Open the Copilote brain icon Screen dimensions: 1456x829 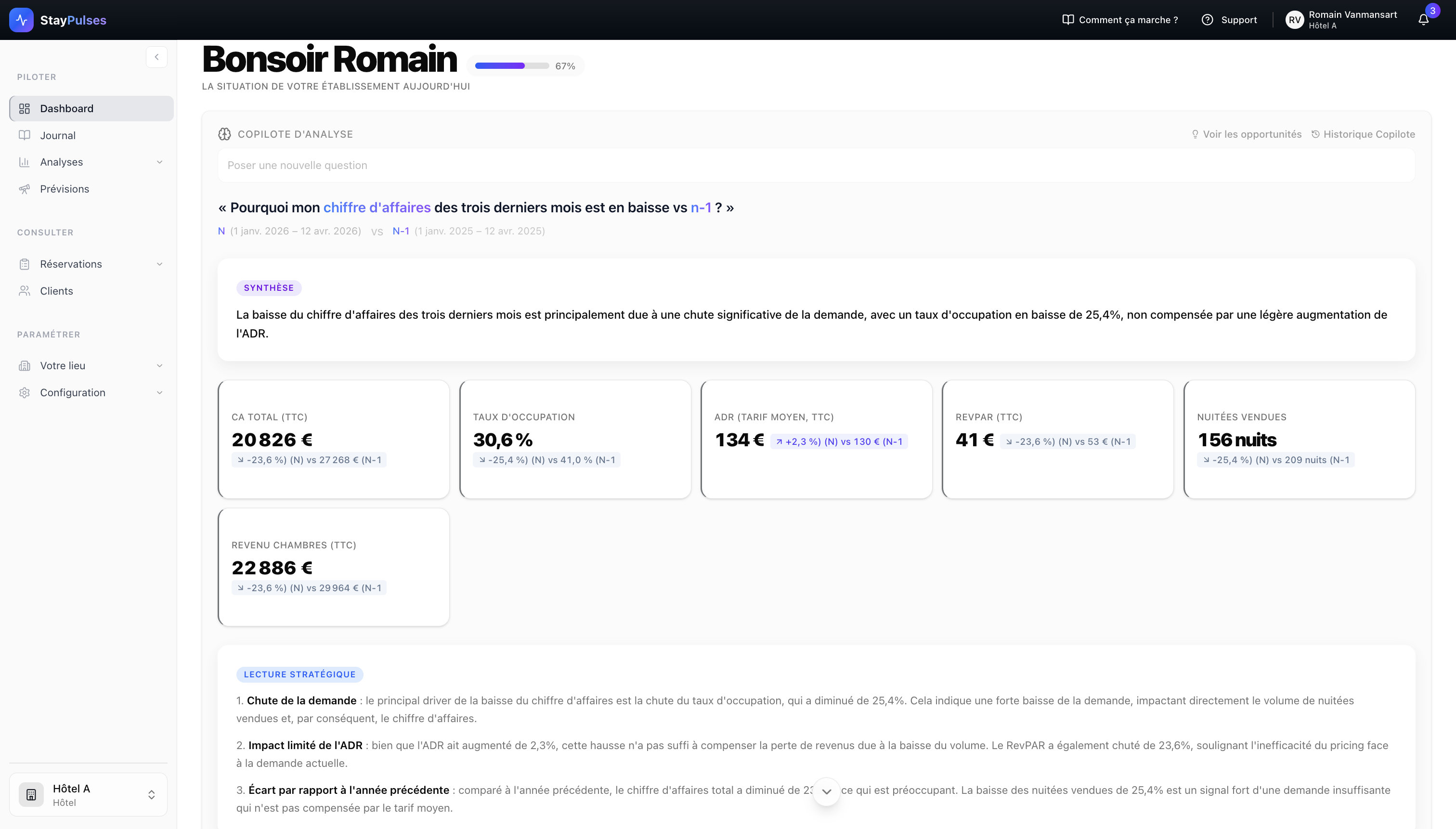[224, 134]
